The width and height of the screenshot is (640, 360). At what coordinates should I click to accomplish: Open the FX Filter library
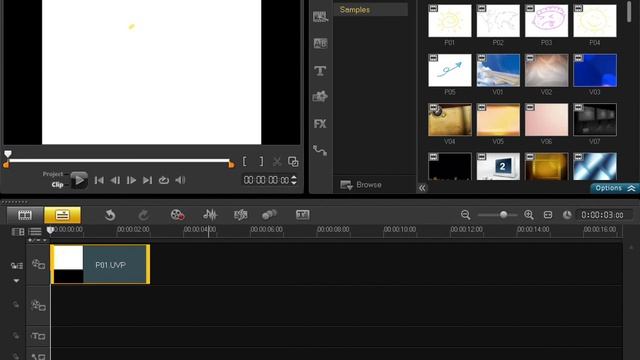click(x=320, y=124)
